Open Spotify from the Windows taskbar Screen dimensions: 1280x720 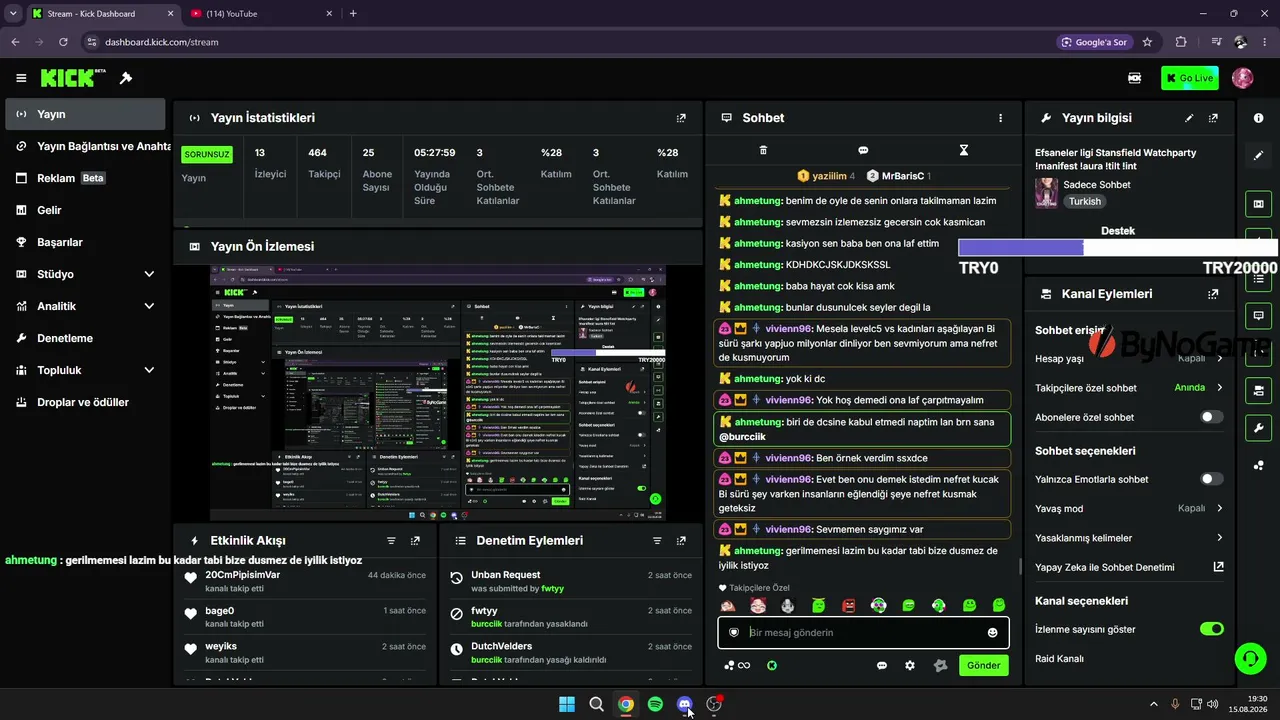tap(655, 704)
